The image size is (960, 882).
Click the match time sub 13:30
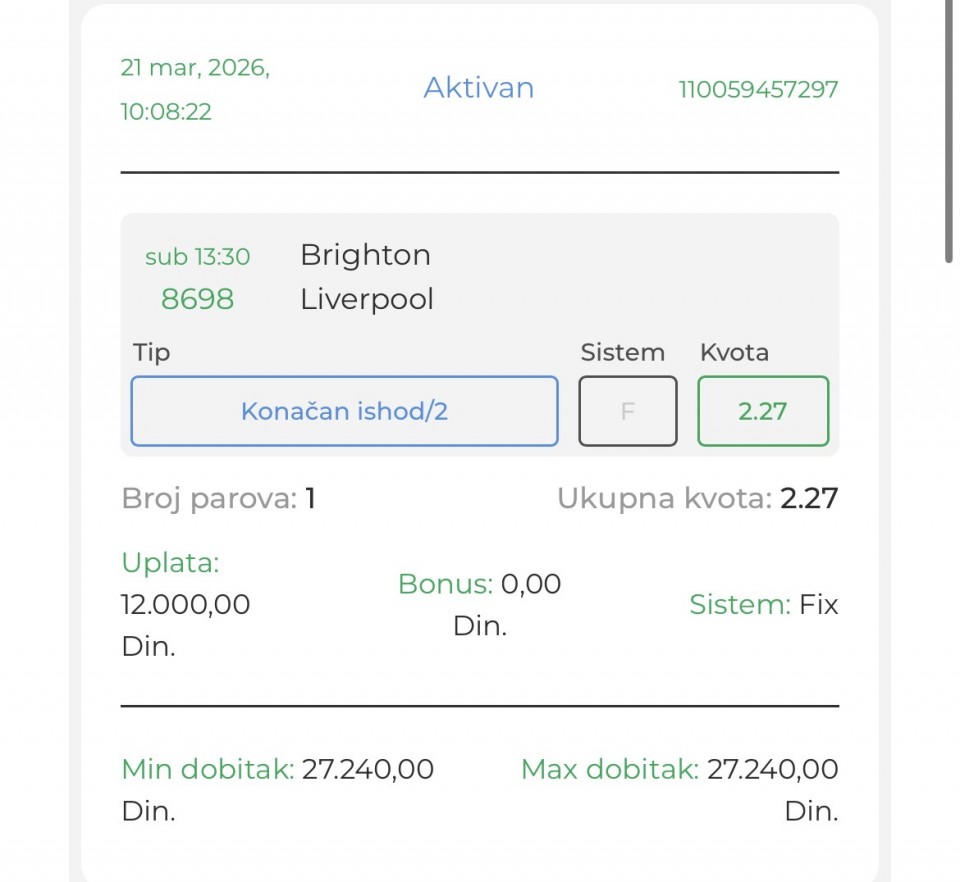[x=197, y=257]
